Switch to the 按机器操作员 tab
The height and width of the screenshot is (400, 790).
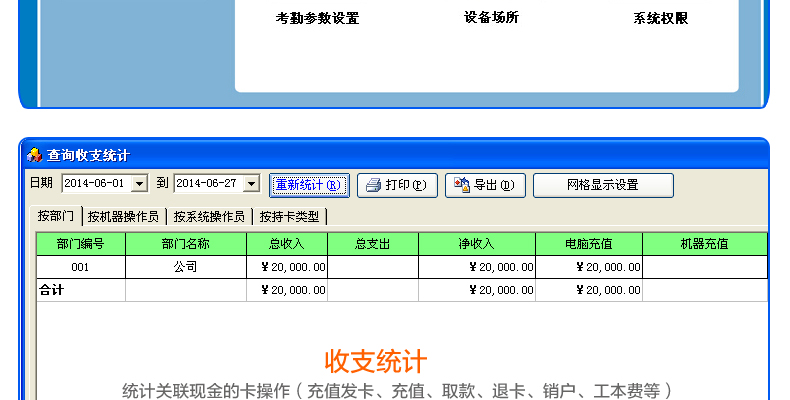(123, 216)
